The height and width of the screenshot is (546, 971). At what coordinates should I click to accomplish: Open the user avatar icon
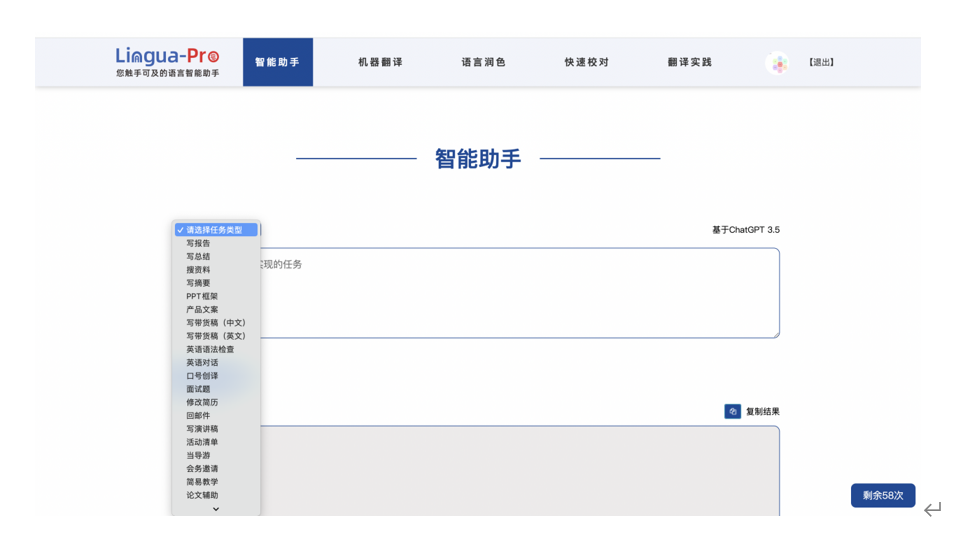tap(777, 63)
